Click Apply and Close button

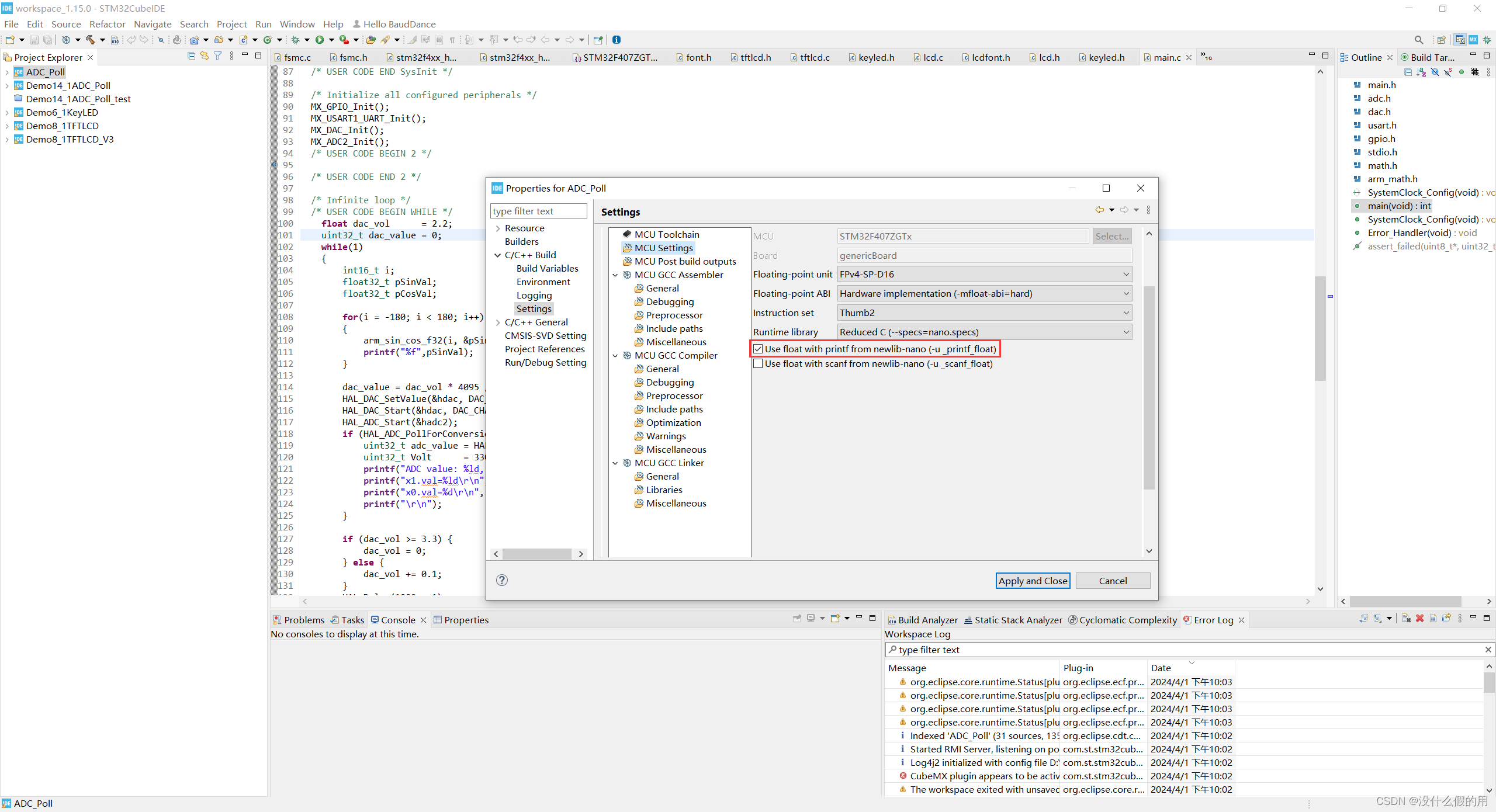1033,581
